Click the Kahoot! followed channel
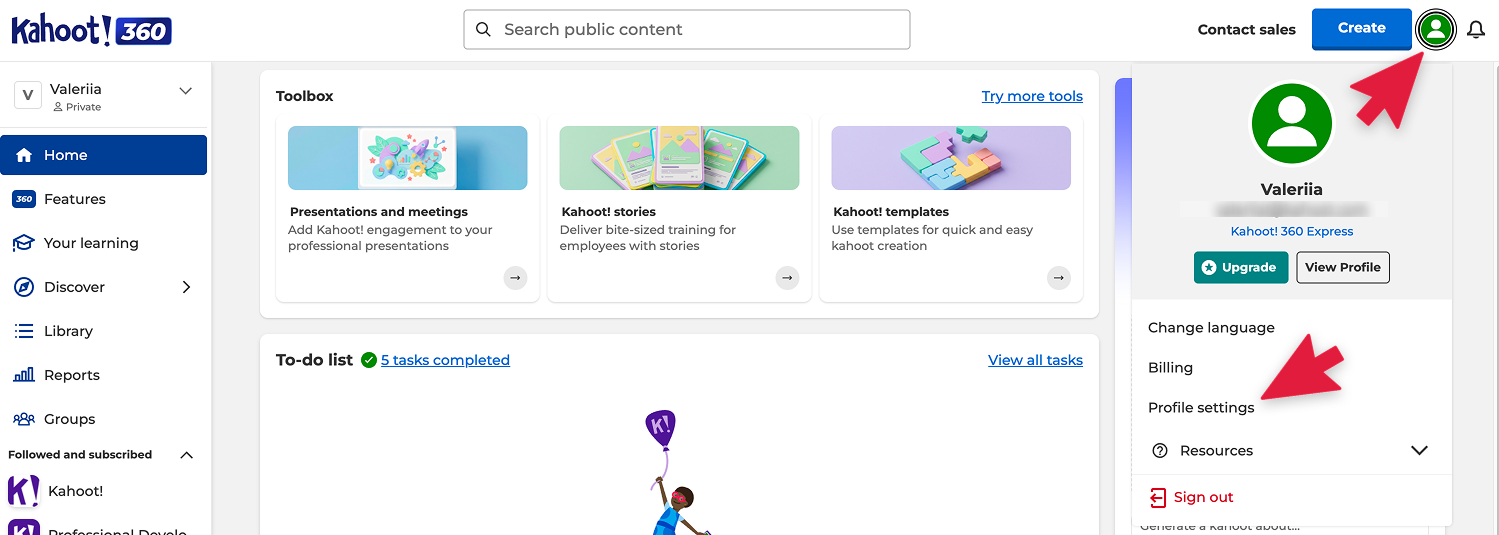 76,491
